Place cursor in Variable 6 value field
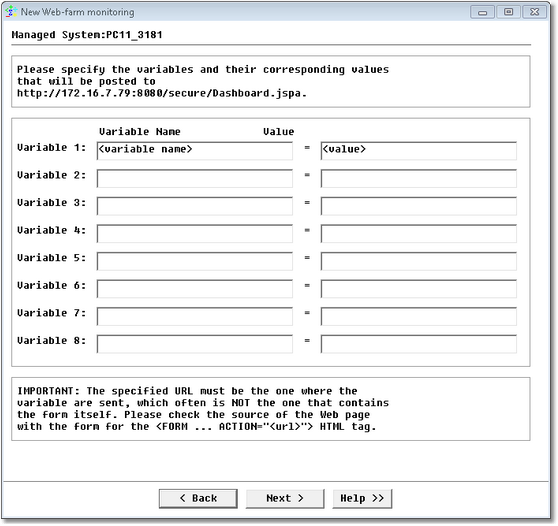 coord(418,289)
